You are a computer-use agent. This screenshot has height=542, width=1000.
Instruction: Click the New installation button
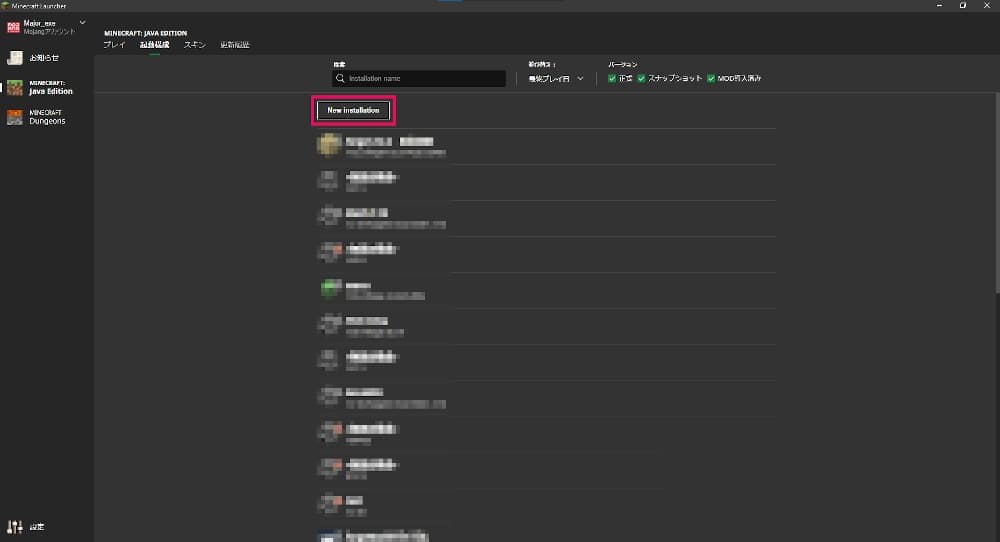click(x=353, y=110)
